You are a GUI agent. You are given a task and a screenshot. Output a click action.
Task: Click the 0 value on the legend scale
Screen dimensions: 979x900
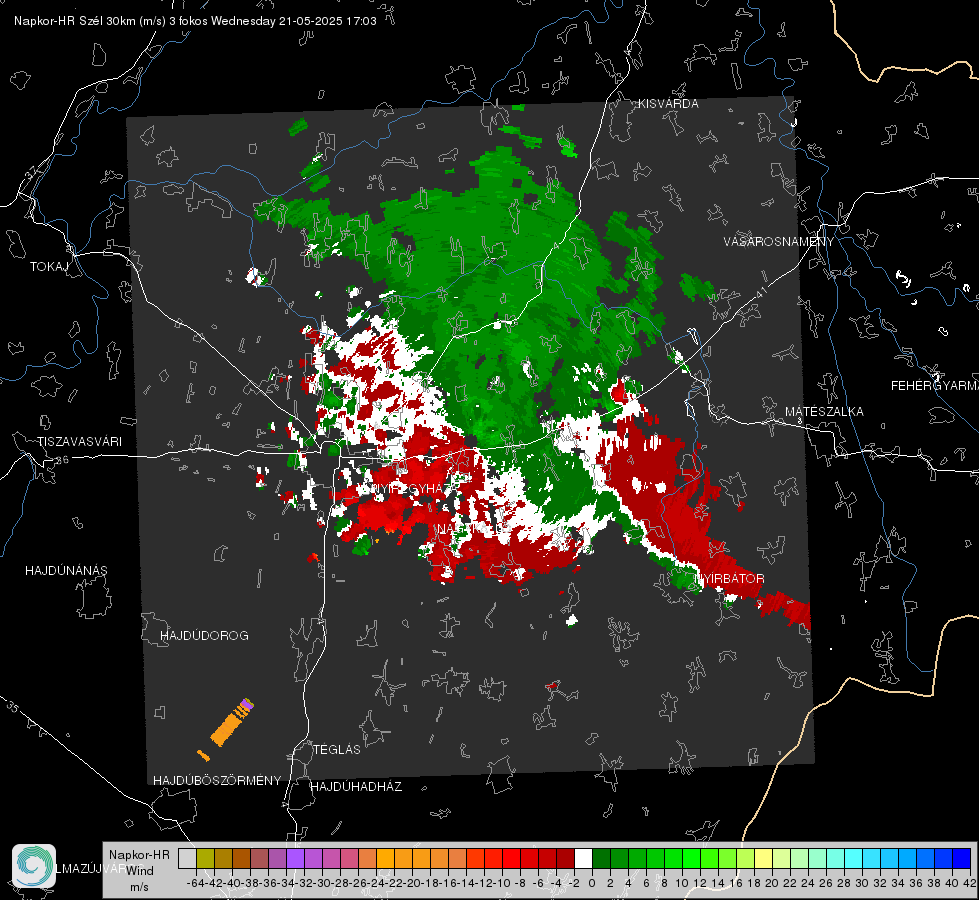click(592, 883)
